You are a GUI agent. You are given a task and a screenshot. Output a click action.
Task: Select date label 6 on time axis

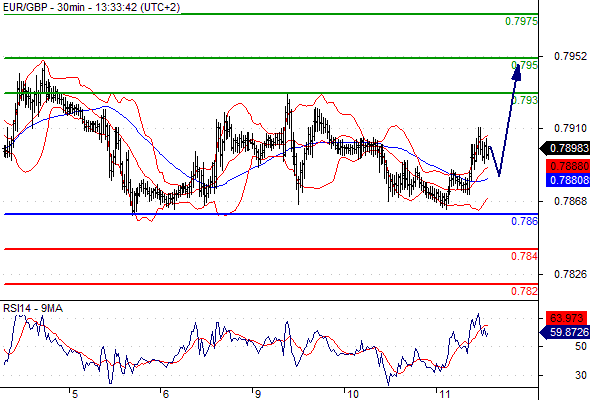(x=166, y=394)
